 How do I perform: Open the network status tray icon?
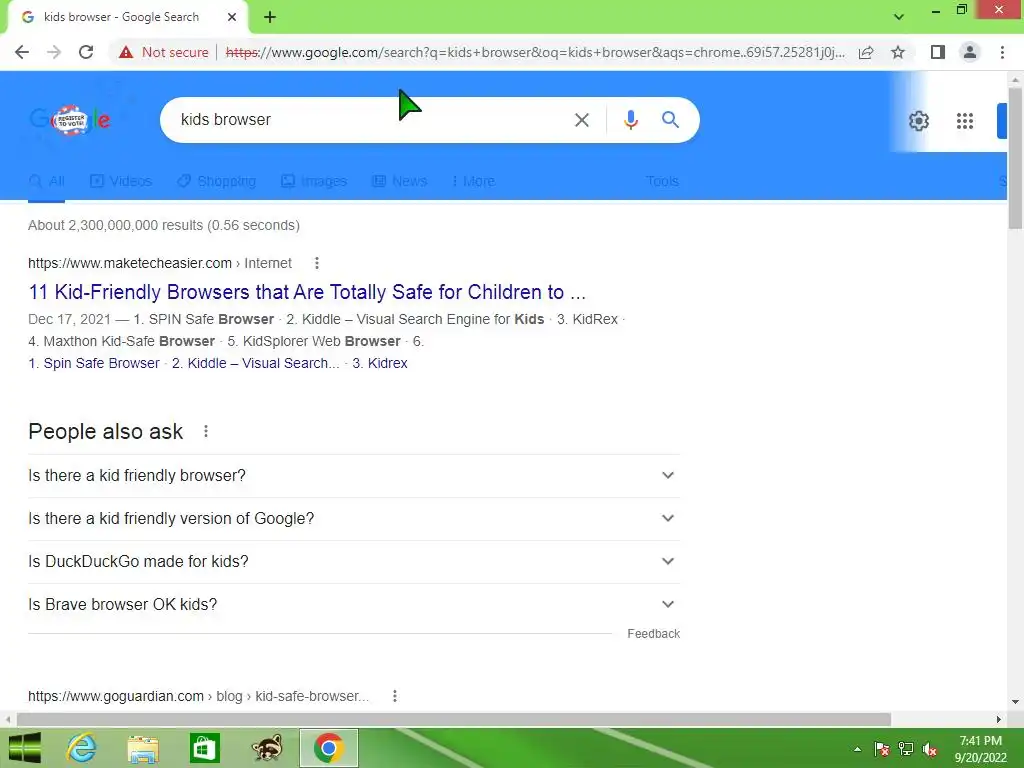click(x=906, y=749)
